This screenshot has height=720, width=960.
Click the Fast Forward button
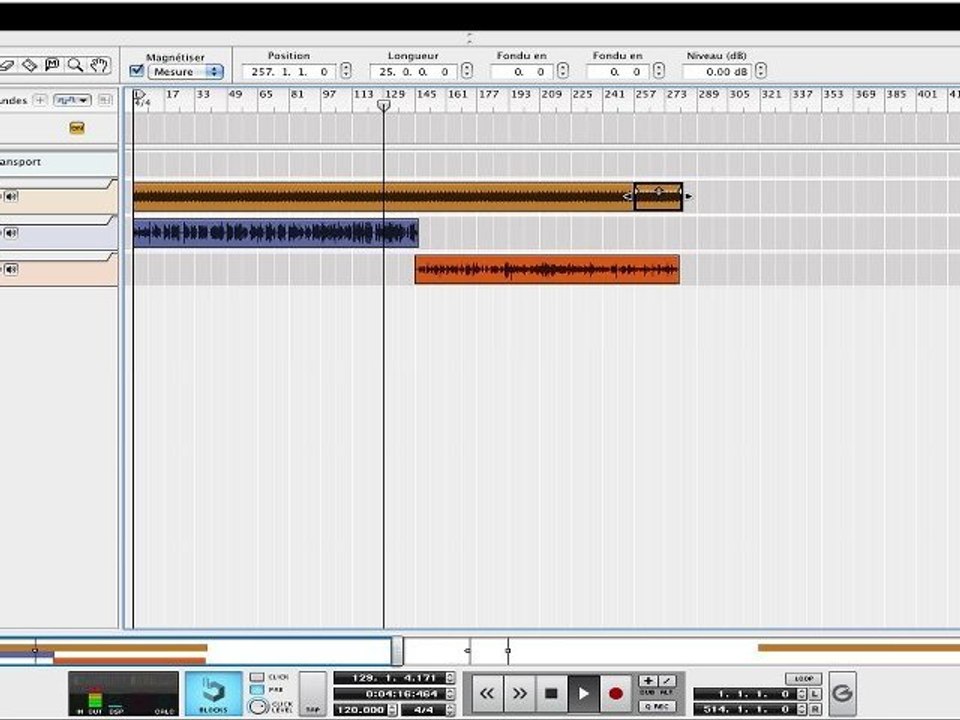(x=520, y=694)
